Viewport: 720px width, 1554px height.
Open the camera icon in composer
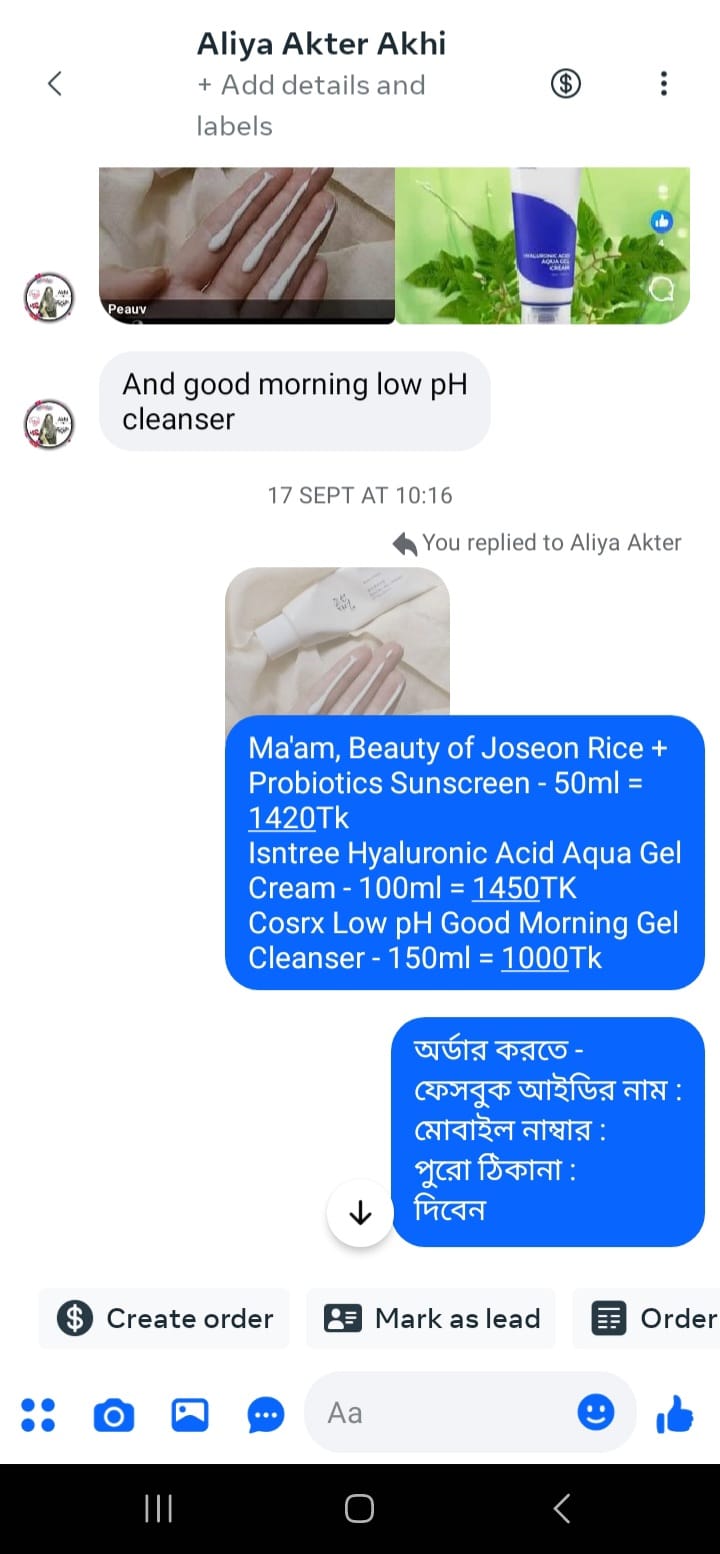114,1415
